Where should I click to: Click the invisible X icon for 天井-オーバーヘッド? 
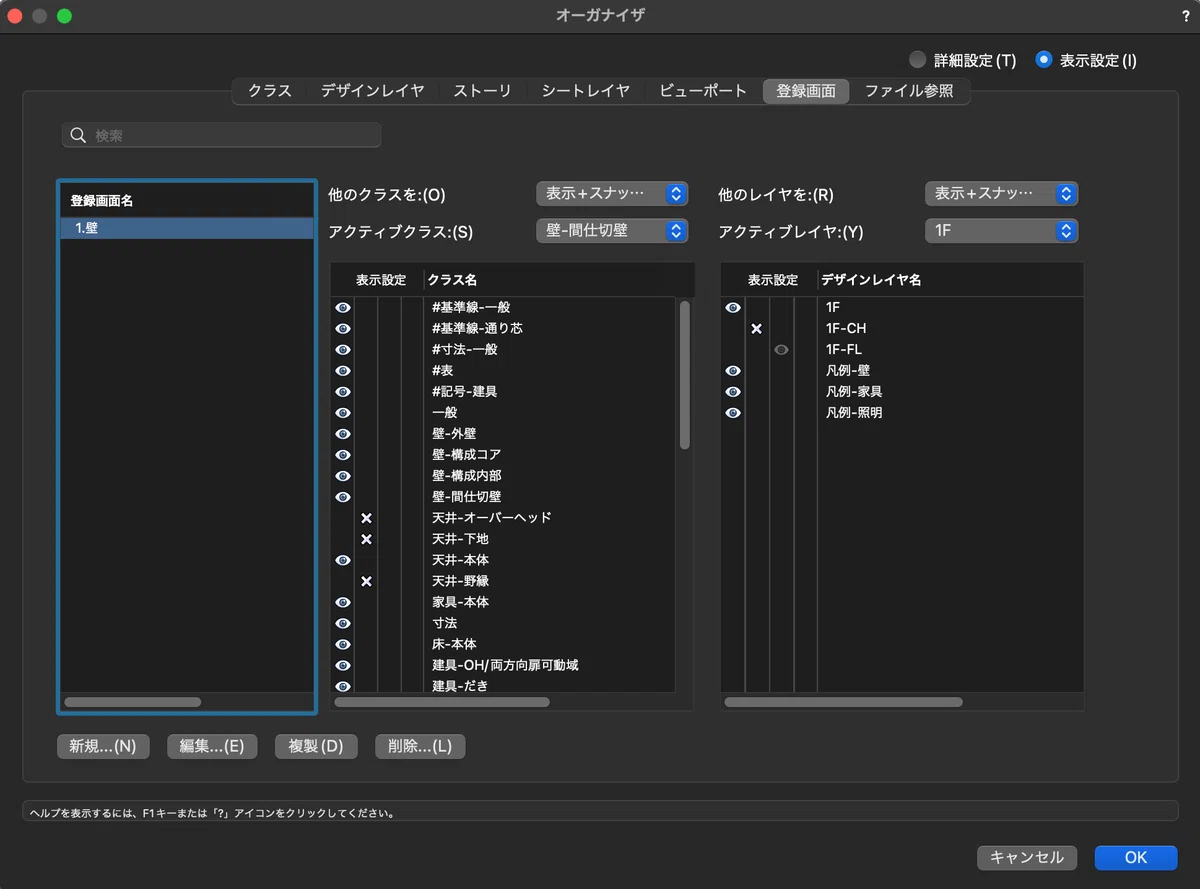[x=366, y=517]
